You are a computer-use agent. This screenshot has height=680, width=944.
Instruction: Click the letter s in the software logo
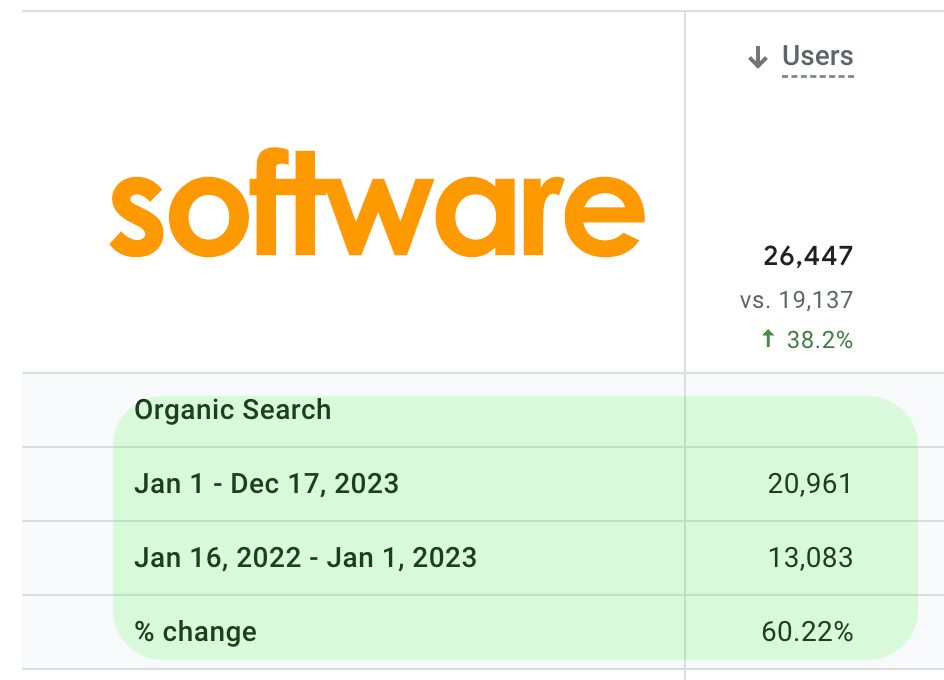pyautogui.click(x=137, y=217)
